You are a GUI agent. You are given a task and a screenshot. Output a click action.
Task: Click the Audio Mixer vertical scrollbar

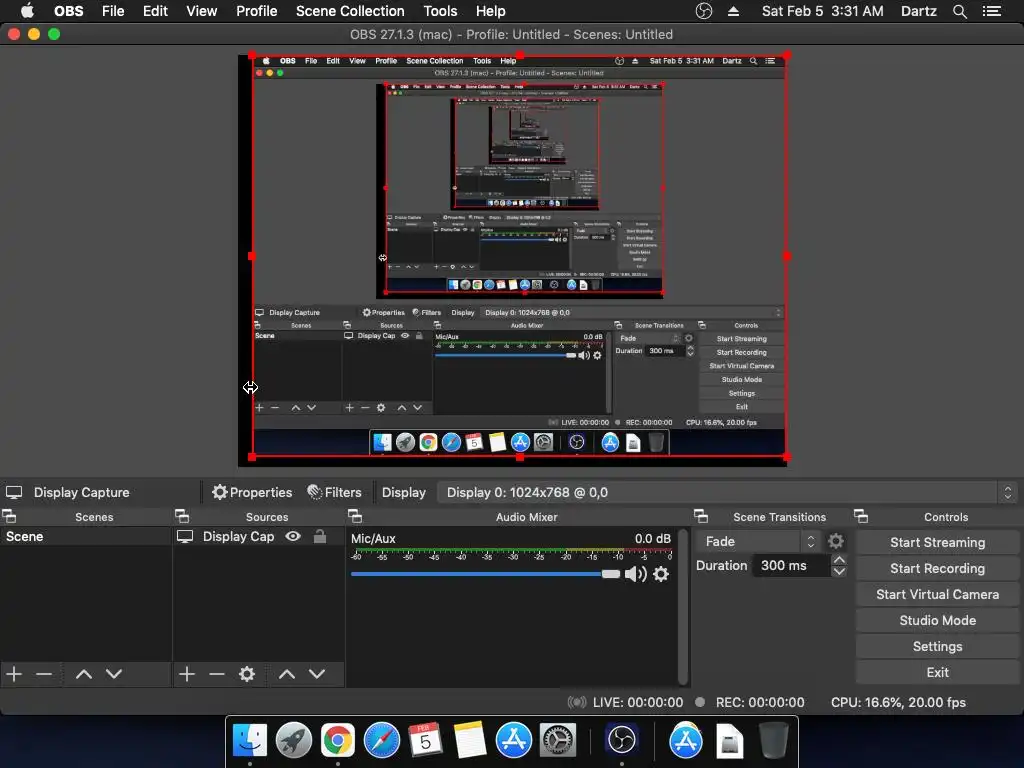click(683, 607)
